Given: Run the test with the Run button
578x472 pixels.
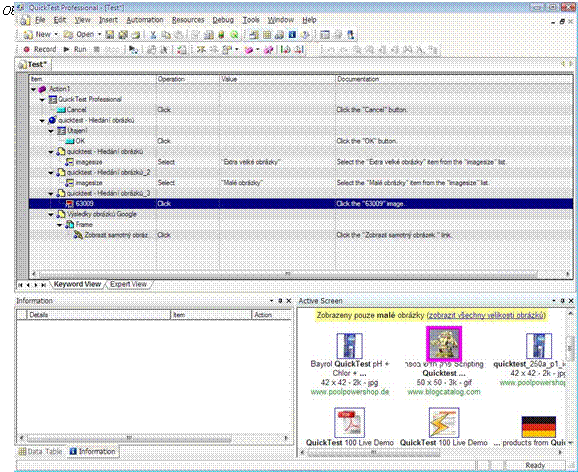Looking at the screenshot, I should click(75, 49).
